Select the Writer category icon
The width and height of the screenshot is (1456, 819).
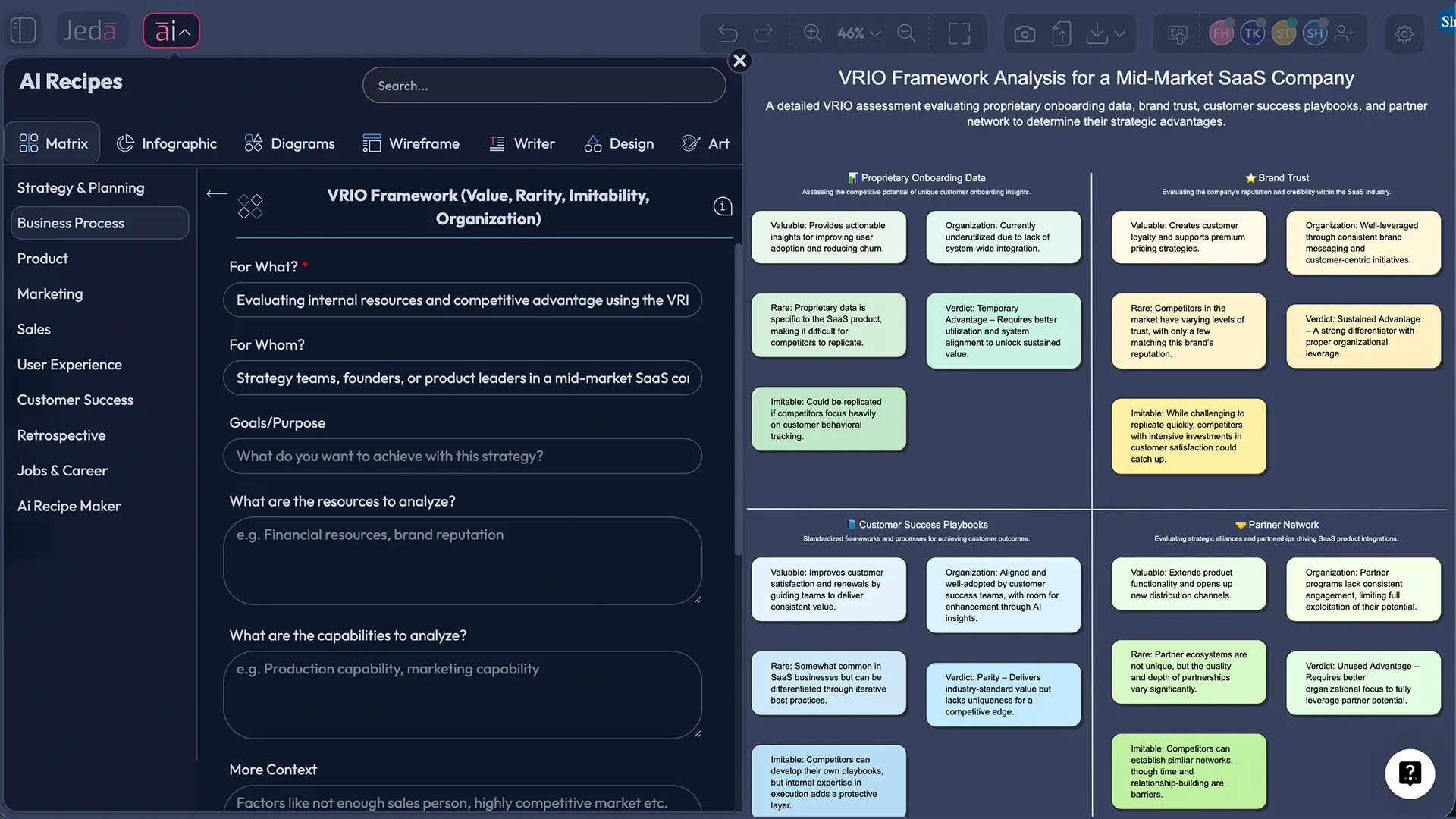[497, 143]
